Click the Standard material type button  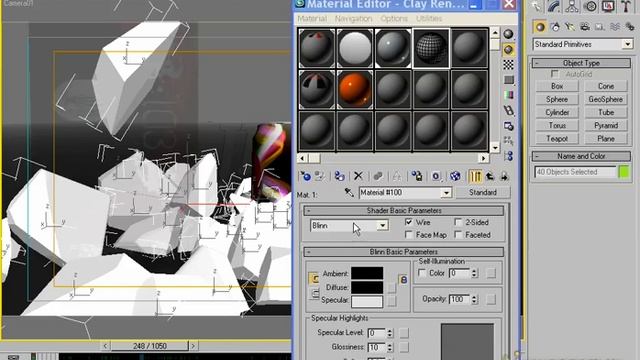[483, 192]
